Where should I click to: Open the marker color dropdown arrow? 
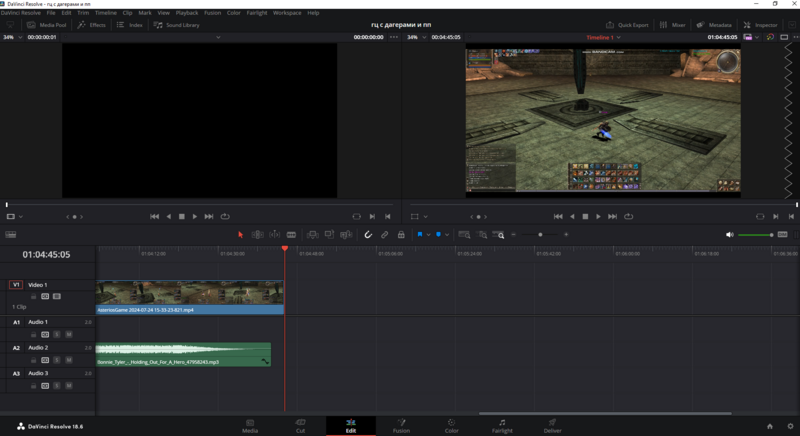coord(447,235)
